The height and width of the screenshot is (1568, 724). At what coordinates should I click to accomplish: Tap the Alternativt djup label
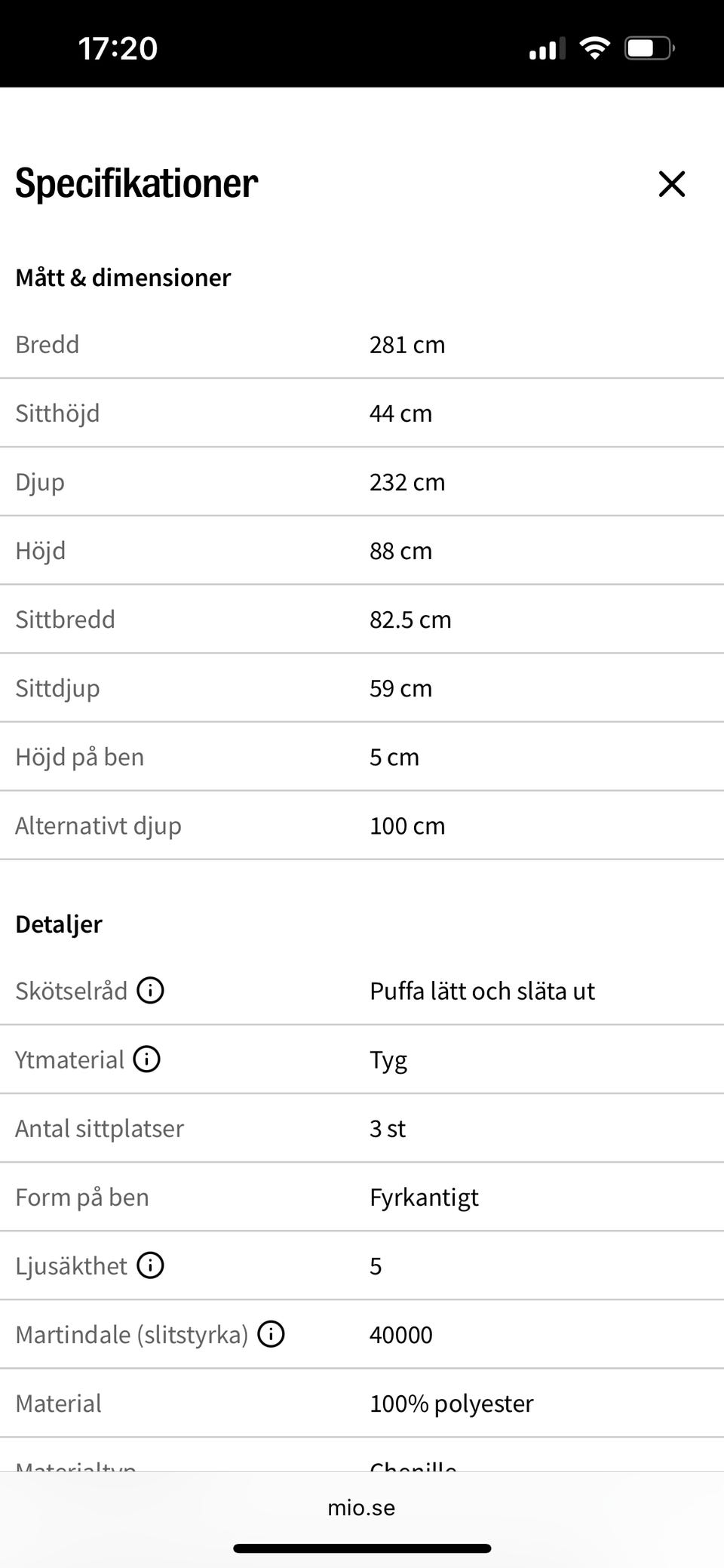[x=98, y=826]
